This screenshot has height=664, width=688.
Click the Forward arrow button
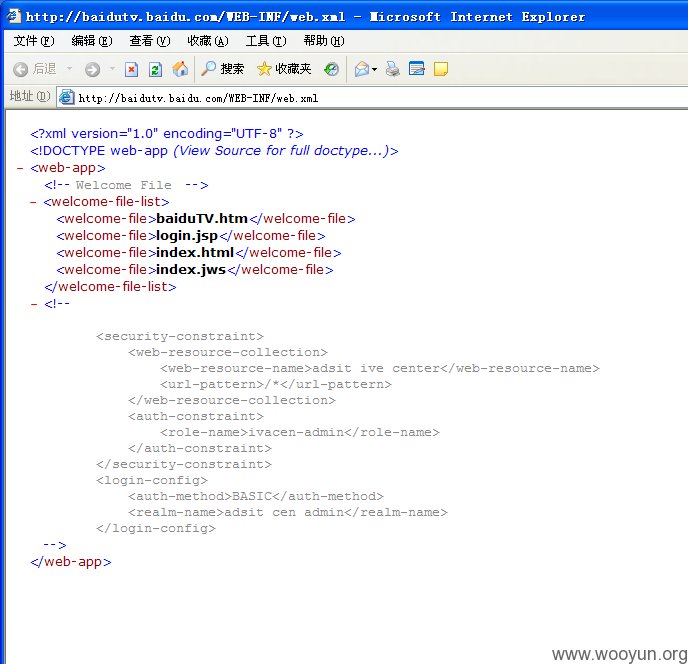tap(93, 69)
